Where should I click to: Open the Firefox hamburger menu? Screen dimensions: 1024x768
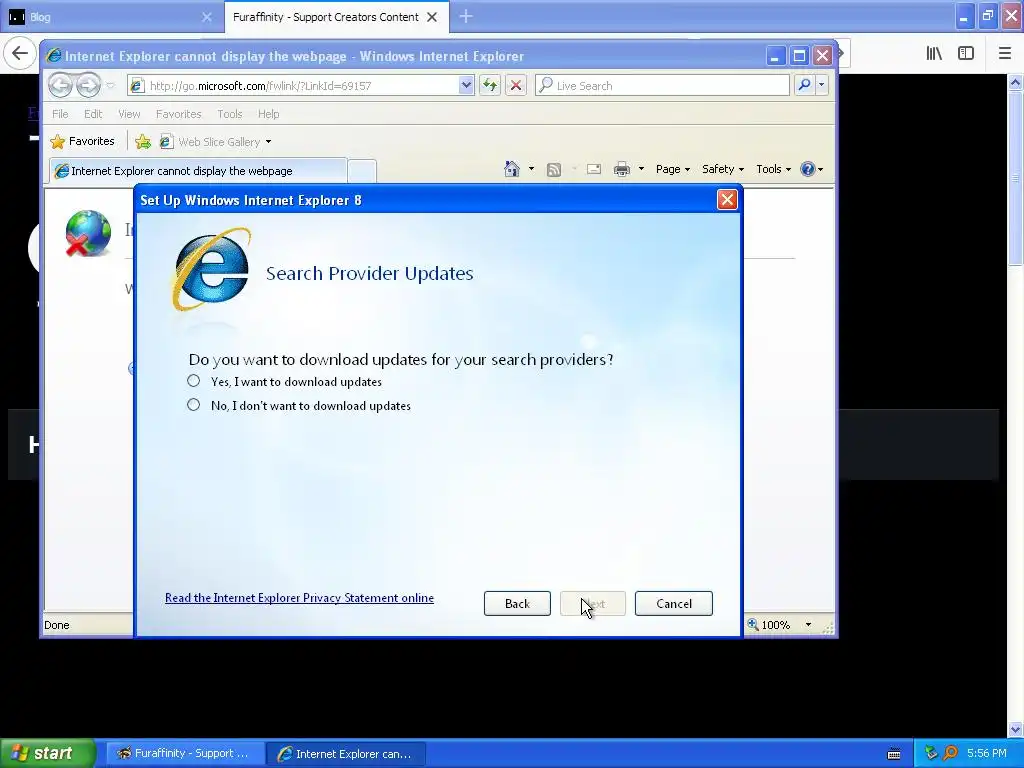click(x=1004, y=54)
